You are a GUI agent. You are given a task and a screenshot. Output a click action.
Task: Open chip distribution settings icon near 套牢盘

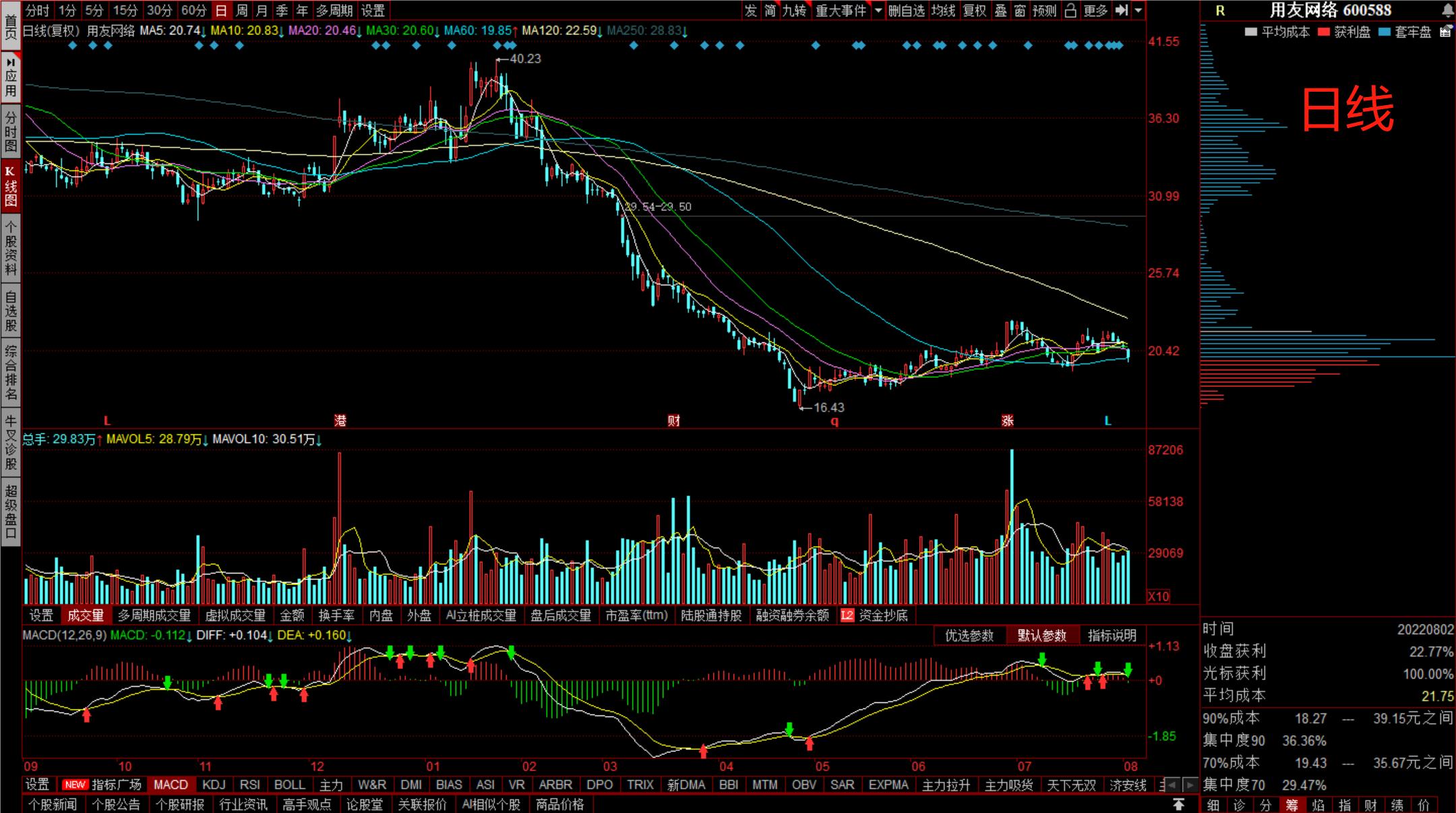pyautogui.click(x=1445, y=32)
